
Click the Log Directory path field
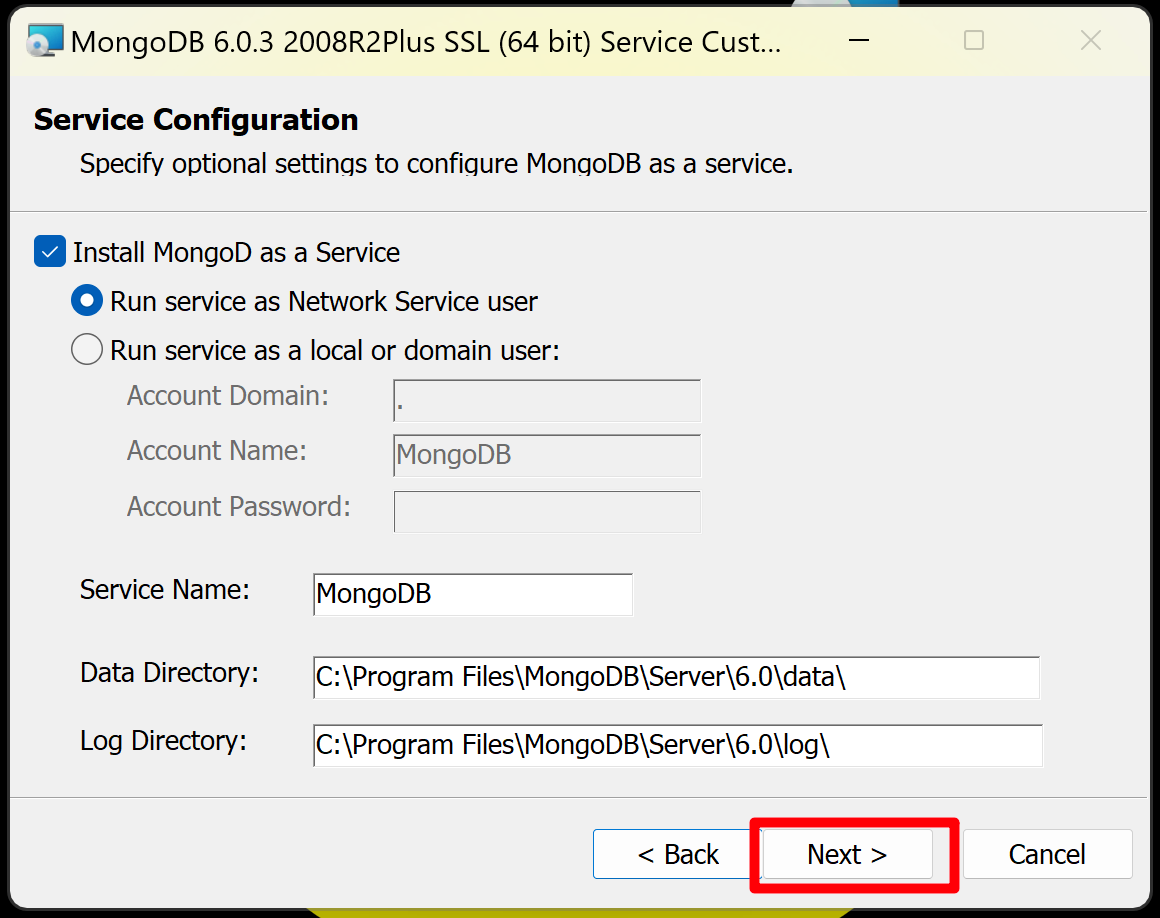click(678, 745)
